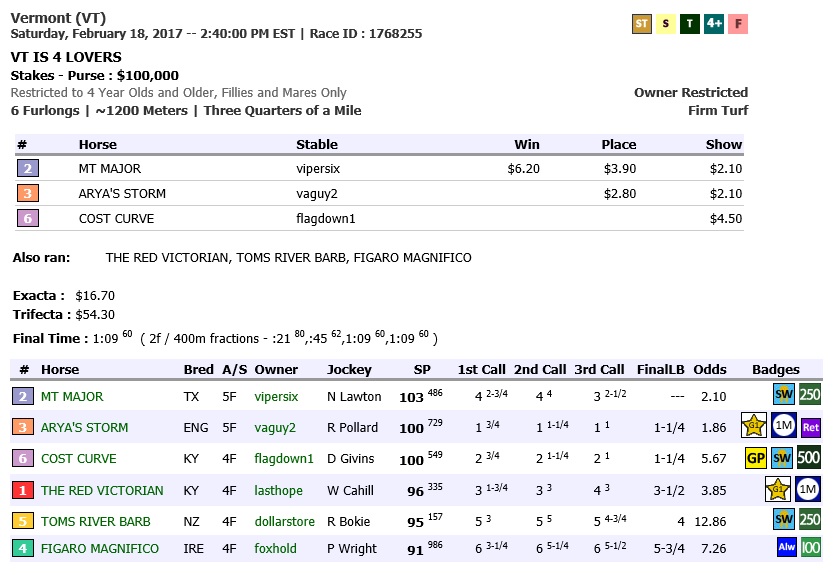
Task: Click the 500 badge in Cost Curve row
Action: 809,459
